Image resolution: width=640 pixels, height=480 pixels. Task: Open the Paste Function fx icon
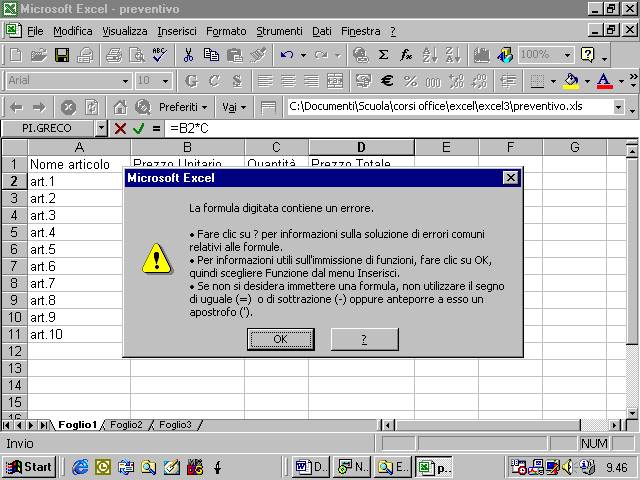tap(406, 55)
